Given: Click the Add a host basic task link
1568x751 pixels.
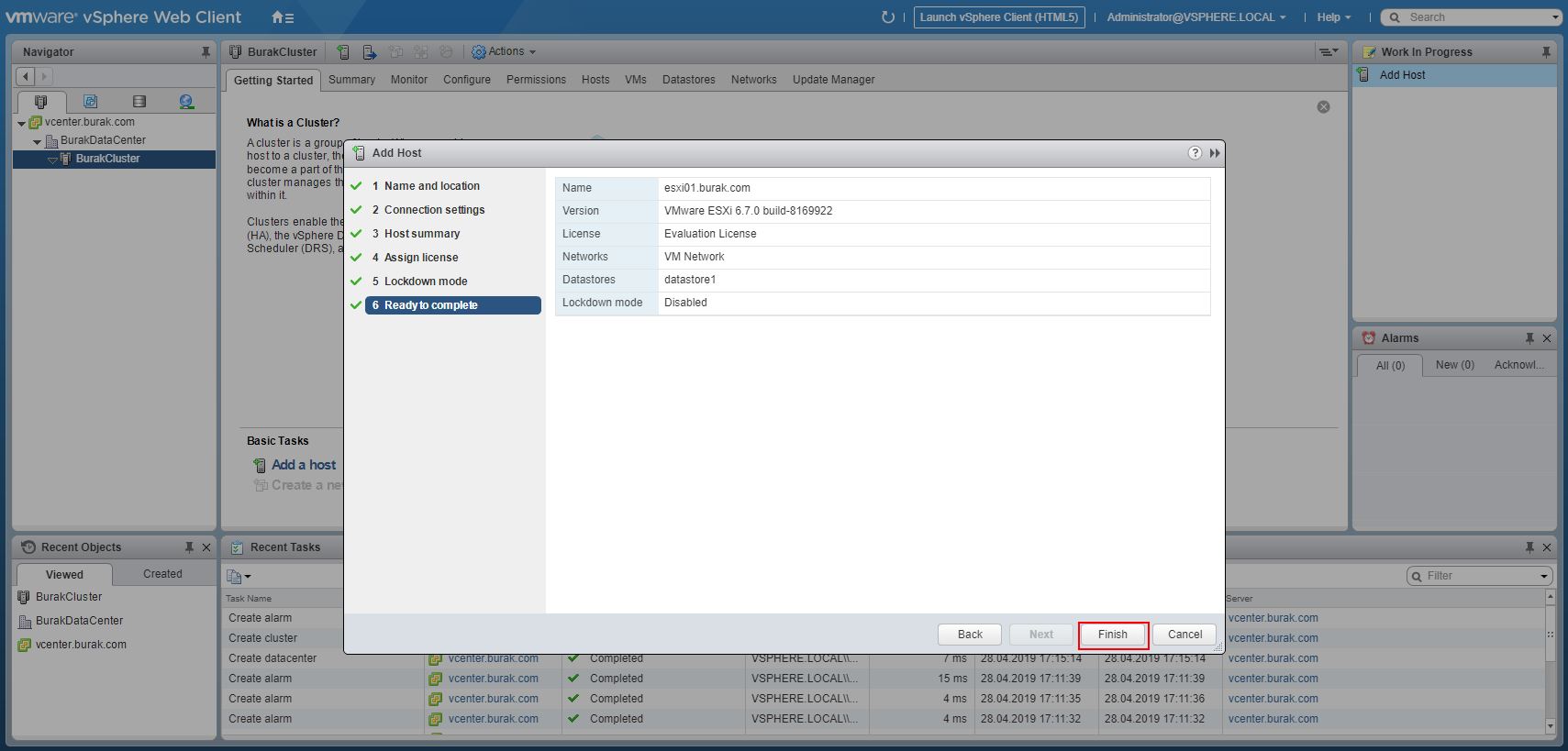Looking at the screenshot, I should [304, 465].
